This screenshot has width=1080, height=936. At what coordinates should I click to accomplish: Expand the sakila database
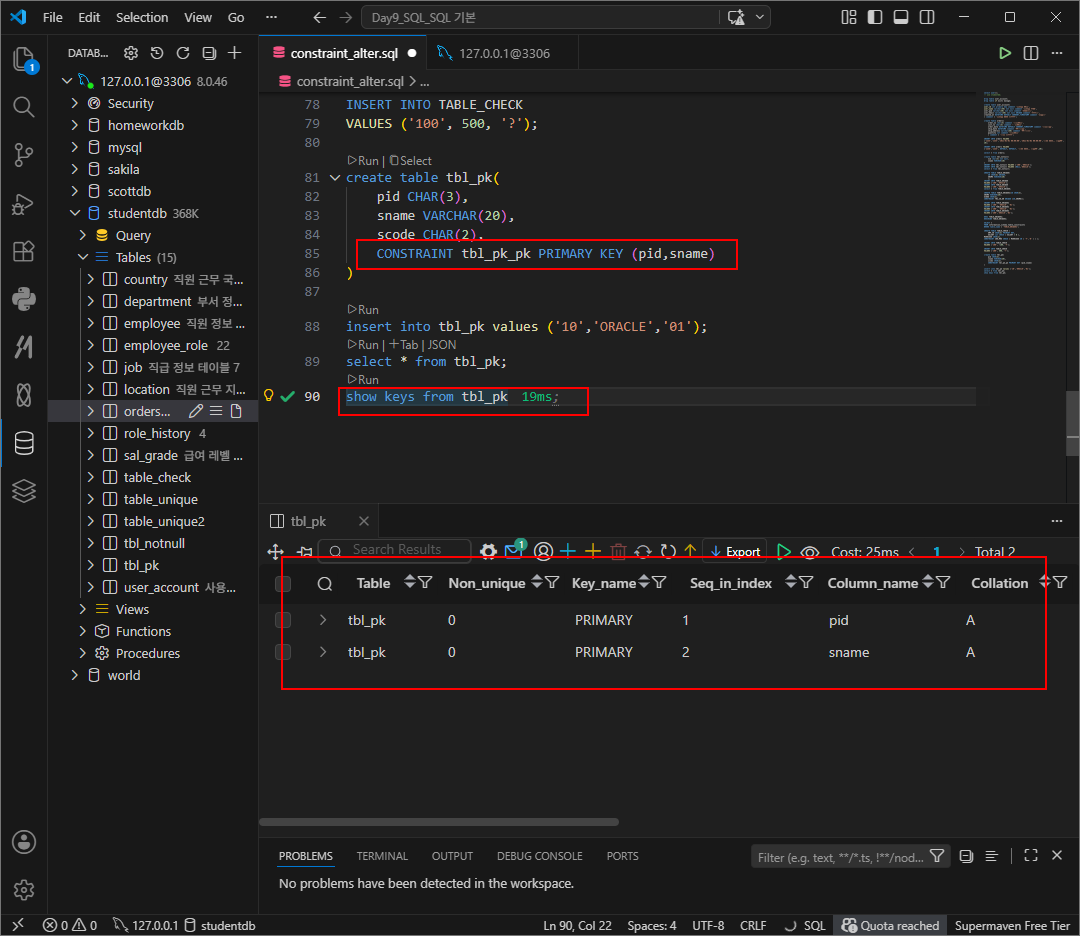click(x=75, y=169)
